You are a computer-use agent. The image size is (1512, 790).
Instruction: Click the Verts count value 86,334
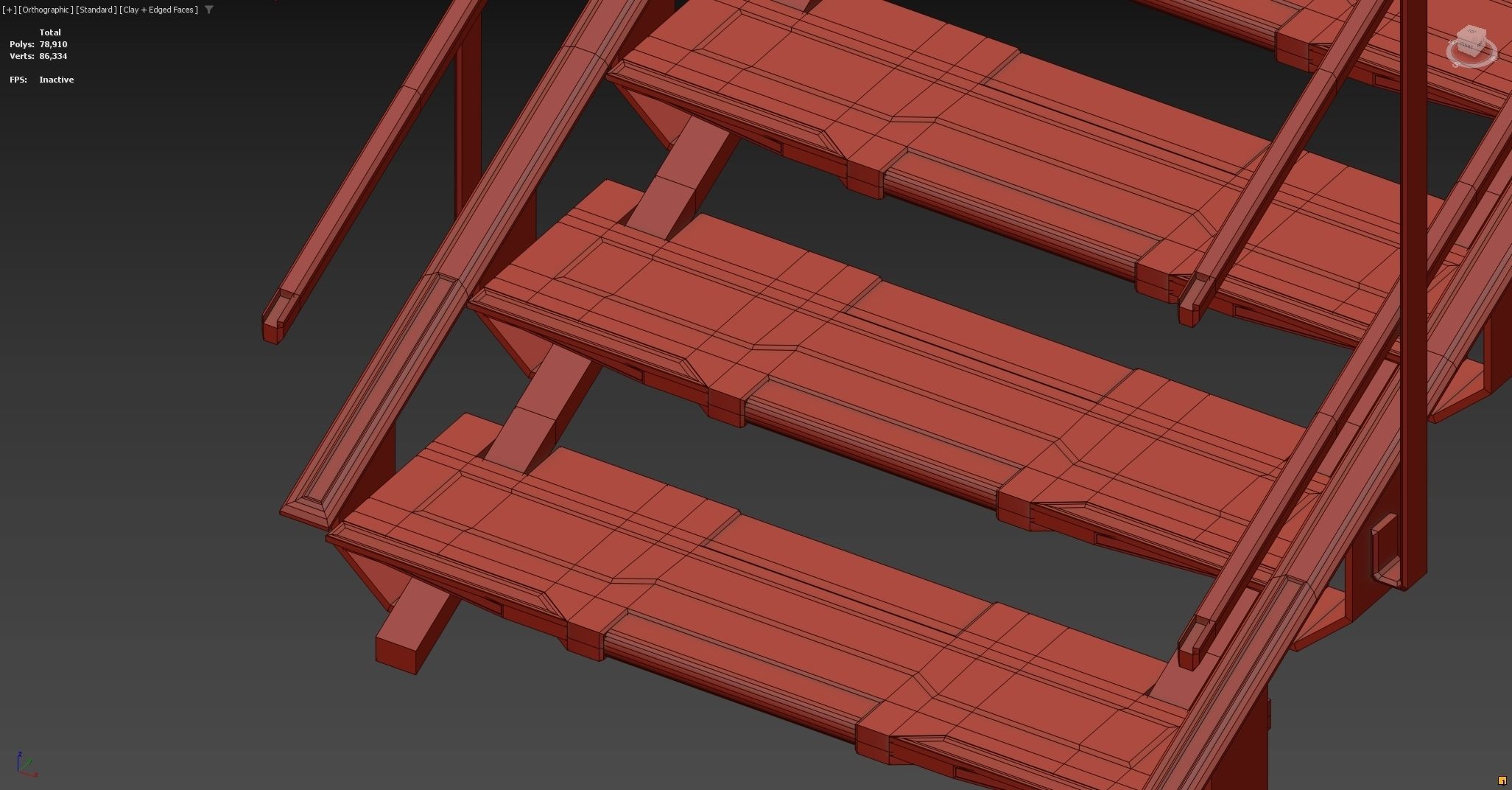53,56
